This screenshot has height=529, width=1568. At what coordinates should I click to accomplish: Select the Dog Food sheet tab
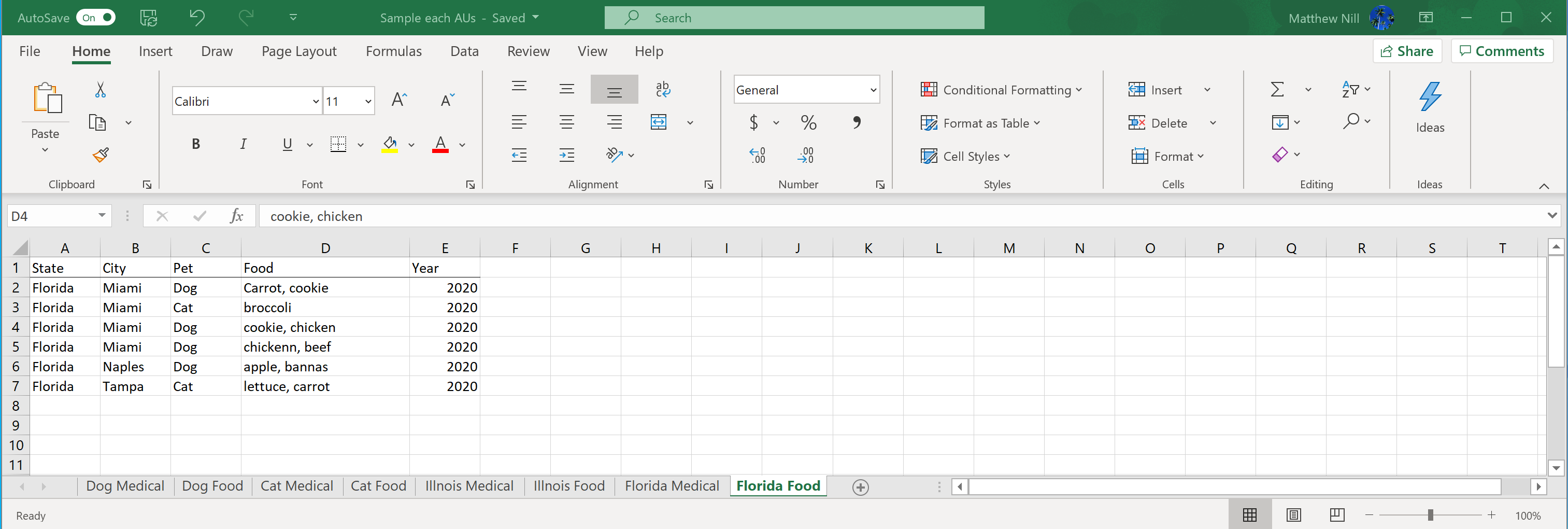click(212, 486)
